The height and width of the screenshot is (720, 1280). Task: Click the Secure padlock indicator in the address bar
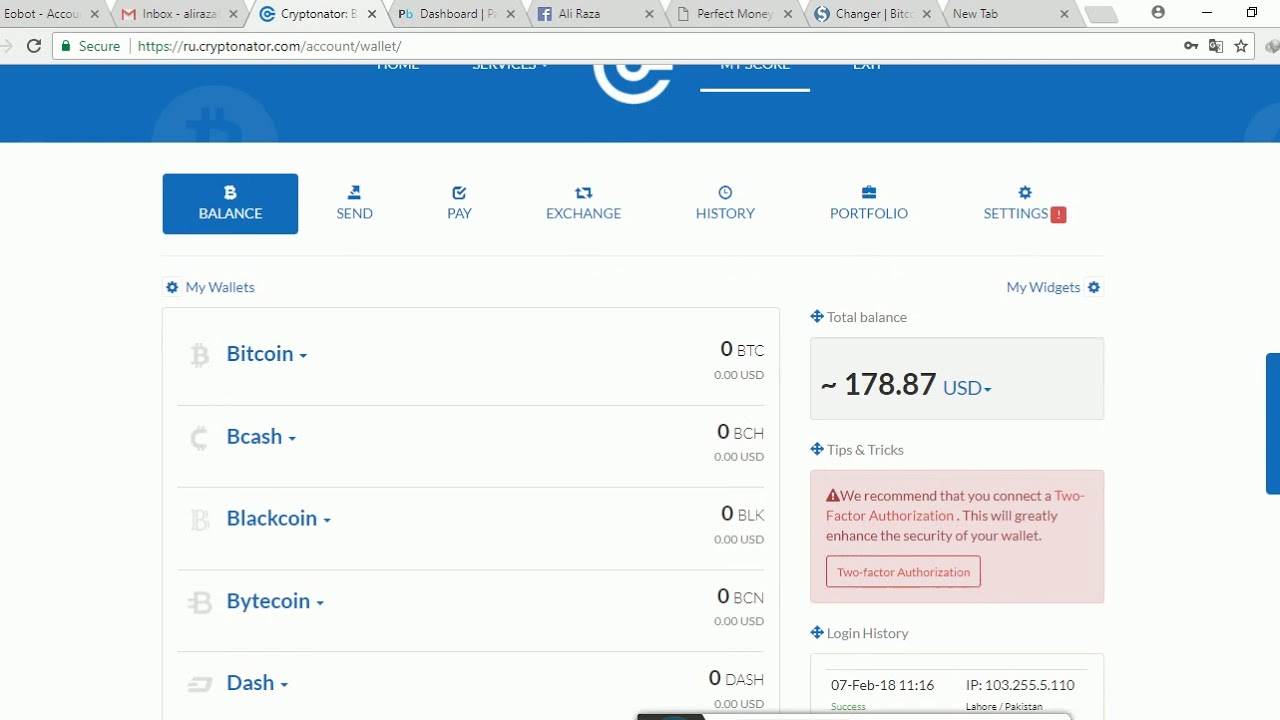click(90, 46)
